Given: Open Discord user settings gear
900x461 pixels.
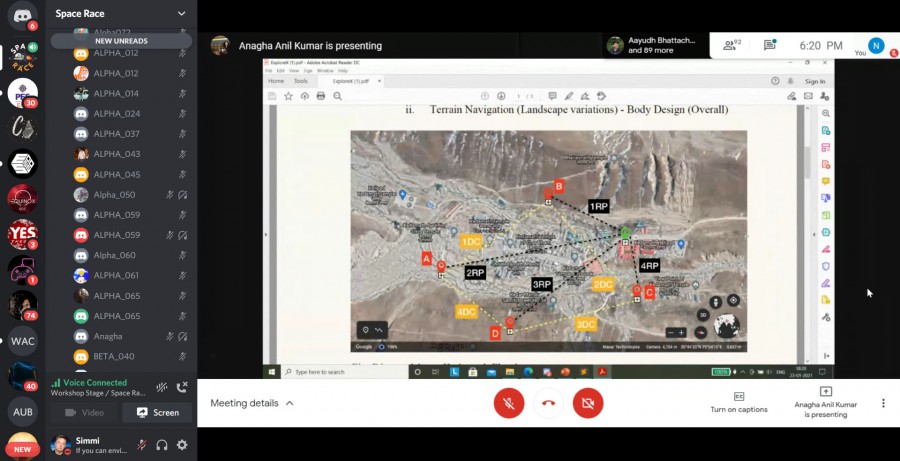Looking at the screenshot, I should click(x=182, y=445).
